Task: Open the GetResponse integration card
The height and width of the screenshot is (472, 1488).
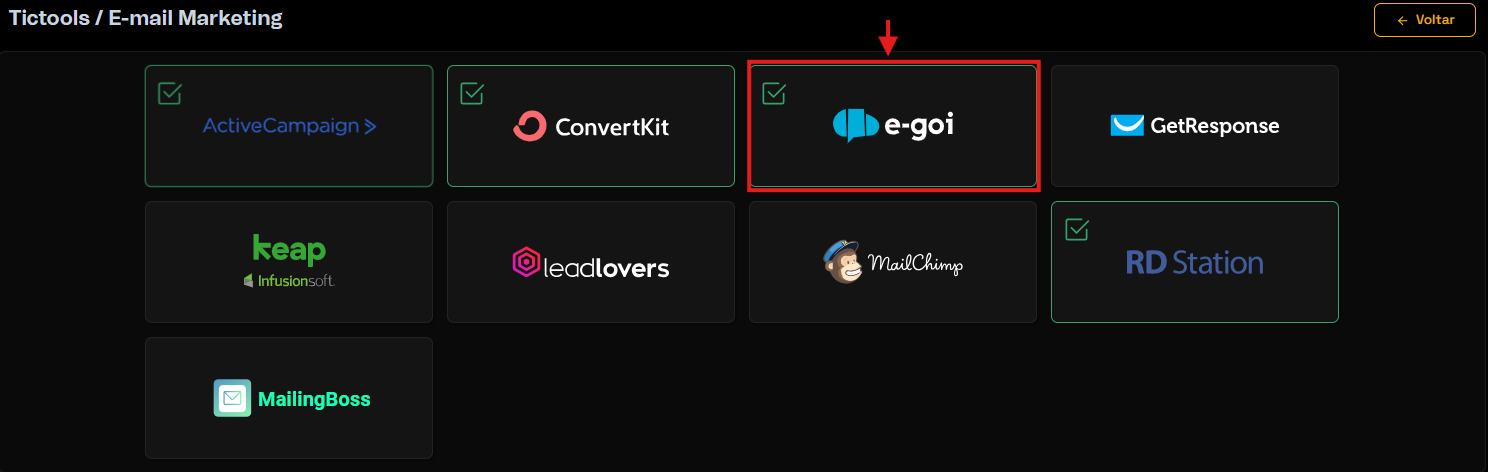Action: tap(1194, 126)
